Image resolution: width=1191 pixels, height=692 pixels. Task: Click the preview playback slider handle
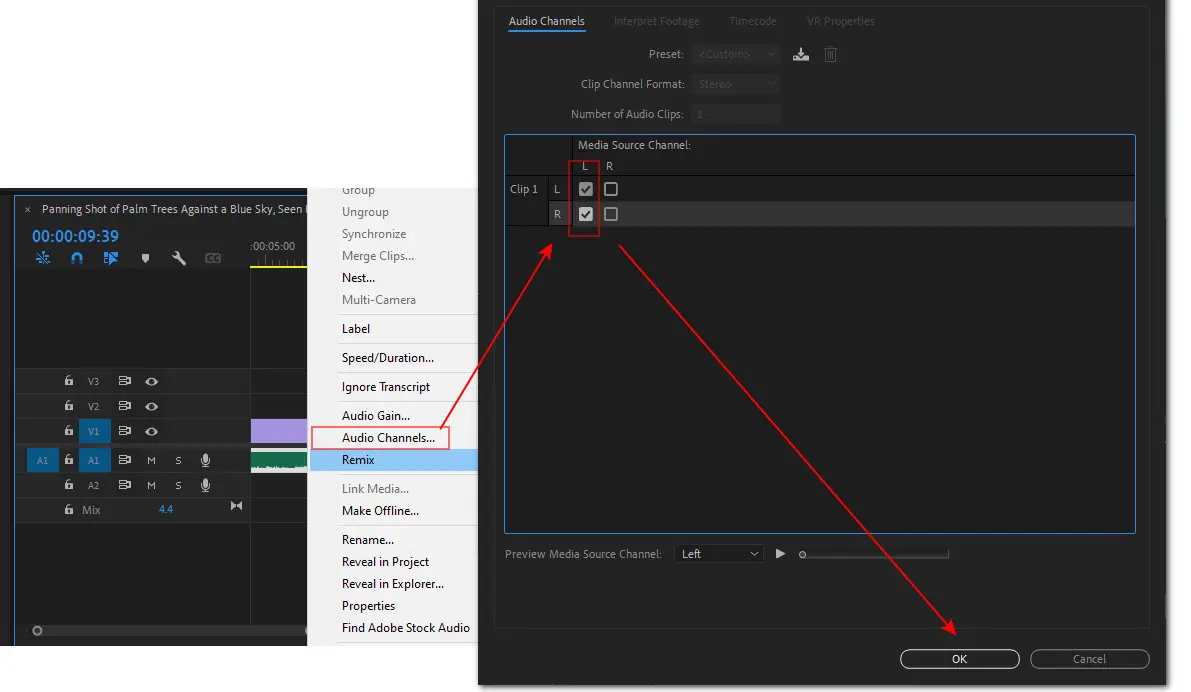802,555
